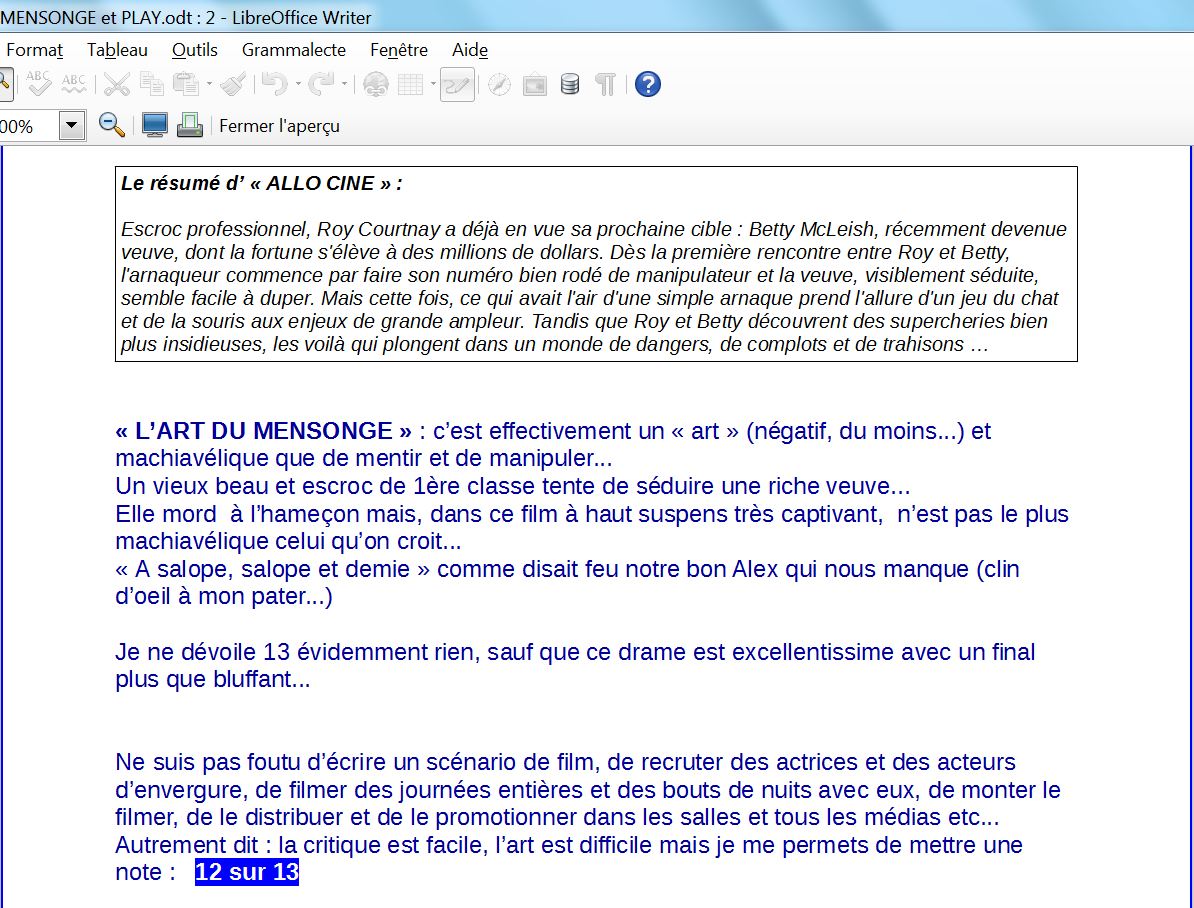Expand the Undo history dropdown

tap(298, 84)
